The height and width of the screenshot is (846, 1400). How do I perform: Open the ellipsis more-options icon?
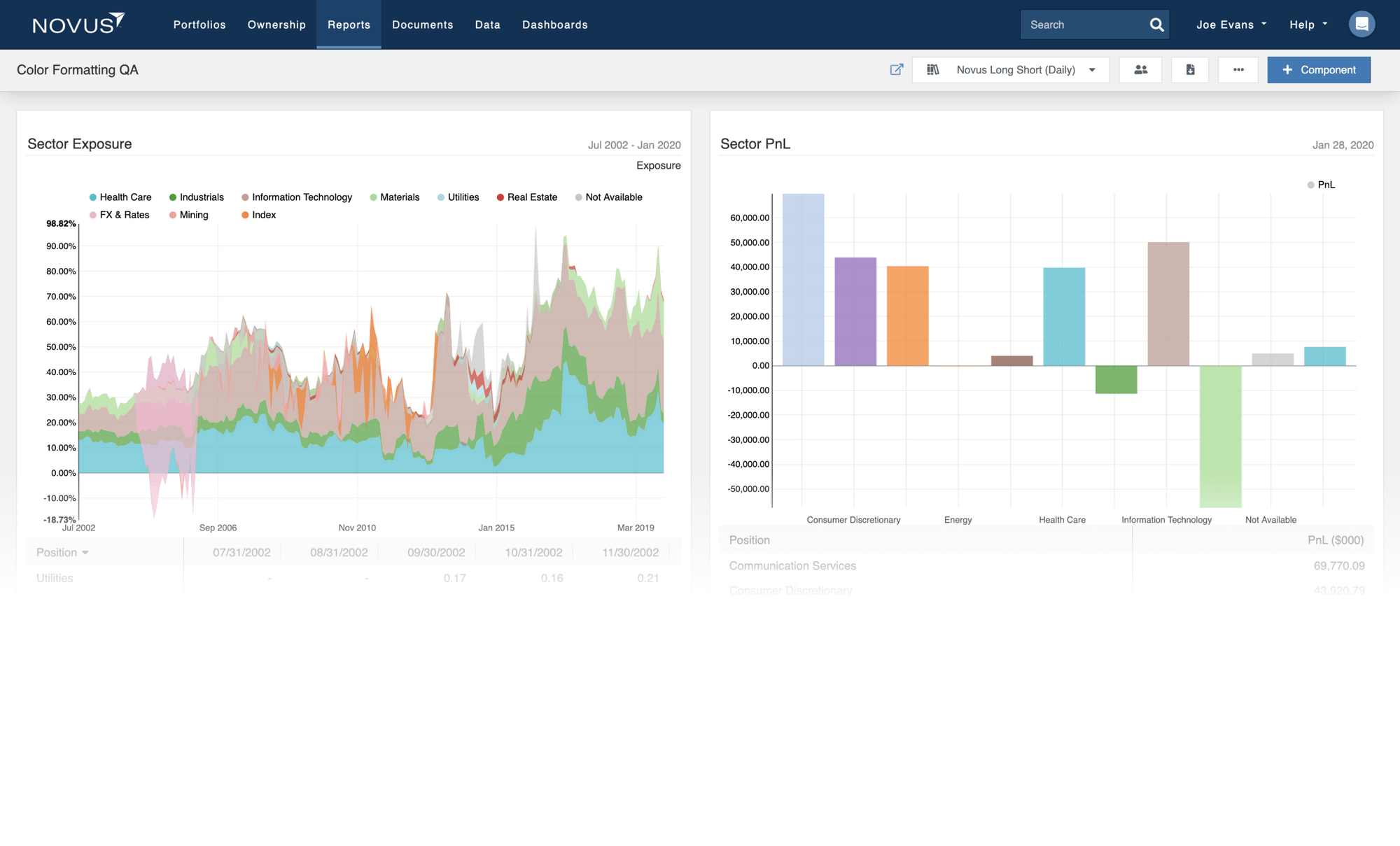[x=1238, y=69]
